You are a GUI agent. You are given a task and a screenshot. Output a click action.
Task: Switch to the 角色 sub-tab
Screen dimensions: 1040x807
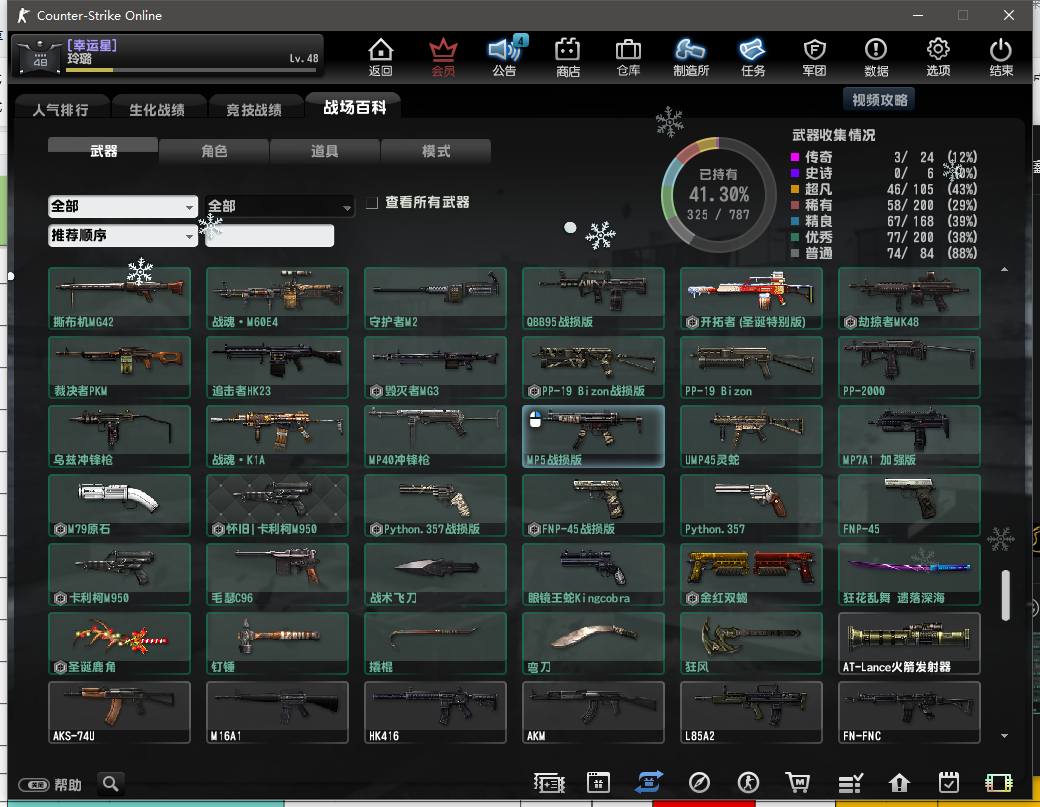pyautogui.click(x=214, y=151)
